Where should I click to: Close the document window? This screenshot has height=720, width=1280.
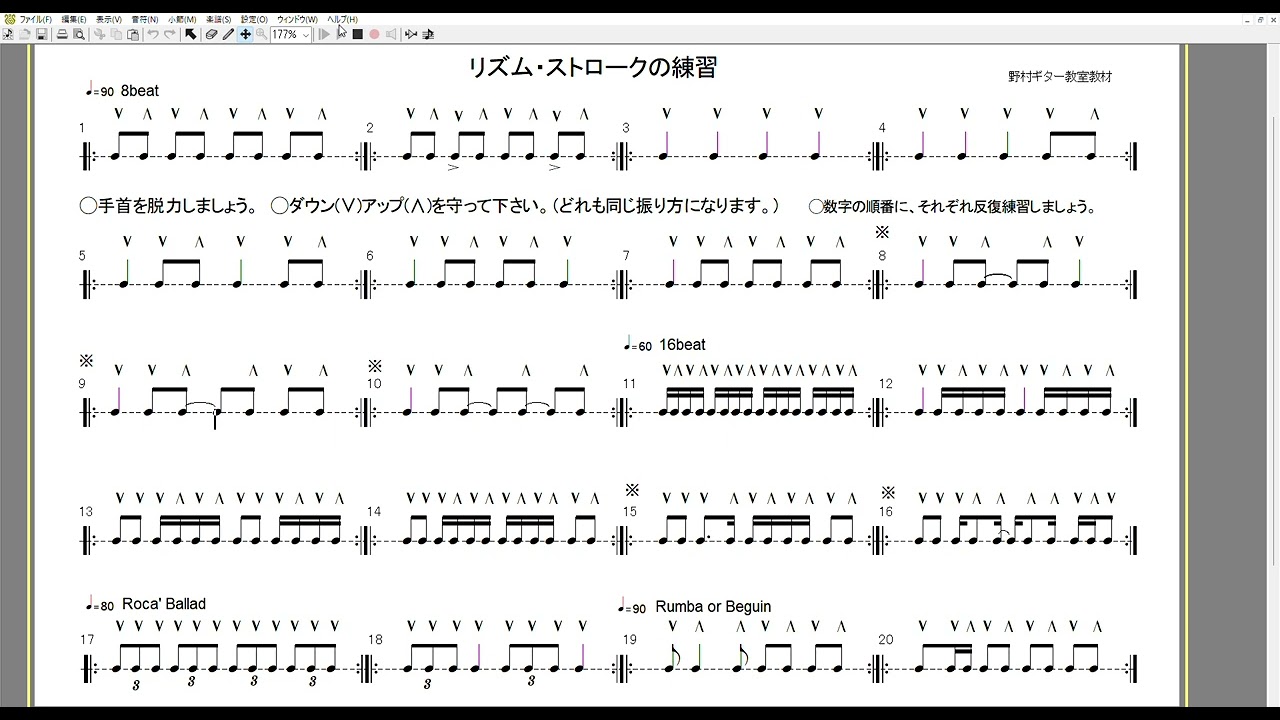(1271, 19)
